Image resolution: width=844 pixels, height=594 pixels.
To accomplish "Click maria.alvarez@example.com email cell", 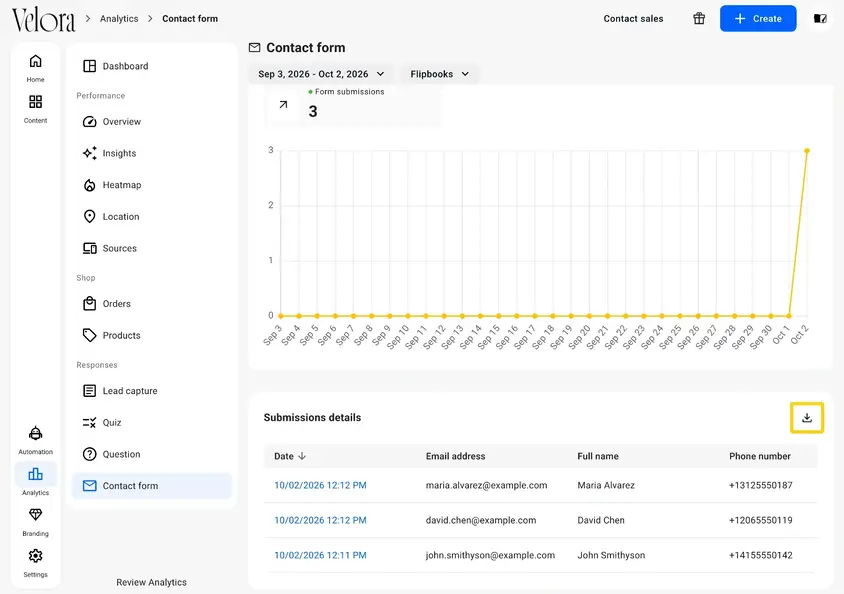I will [487, 485].
